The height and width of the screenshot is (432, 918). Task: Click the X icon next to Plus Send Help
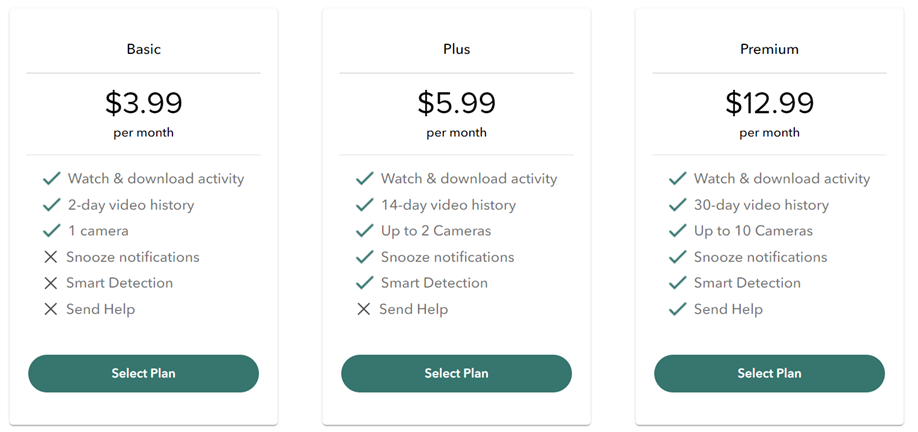[x=364, y=309]
